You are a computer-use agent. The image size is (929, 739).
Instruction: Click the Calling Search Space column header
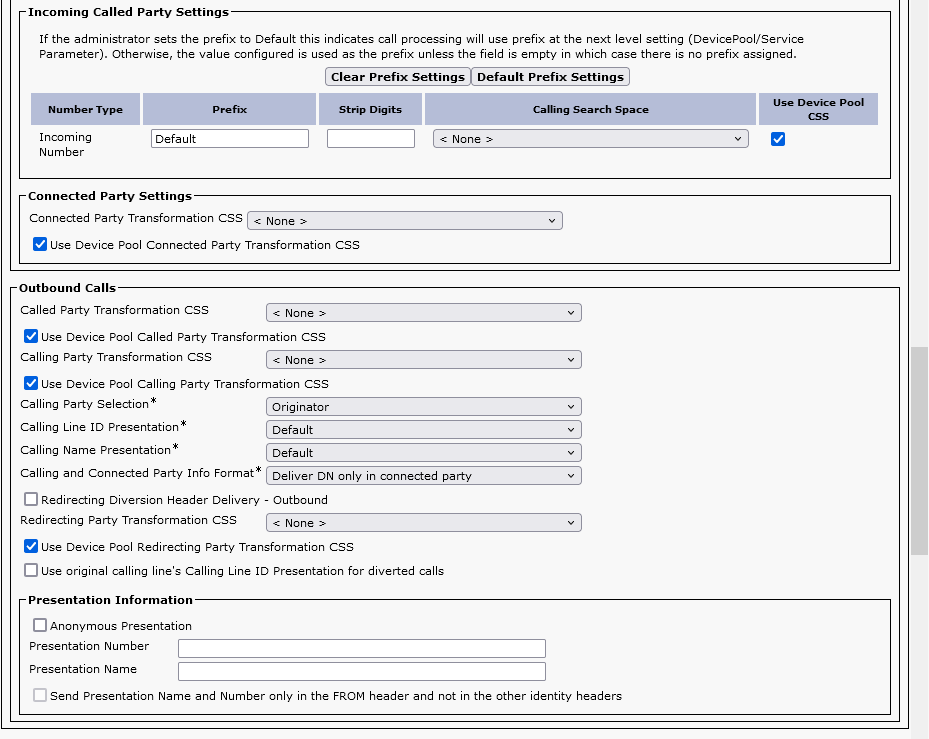pyautogui.click(x=590, y=109)
